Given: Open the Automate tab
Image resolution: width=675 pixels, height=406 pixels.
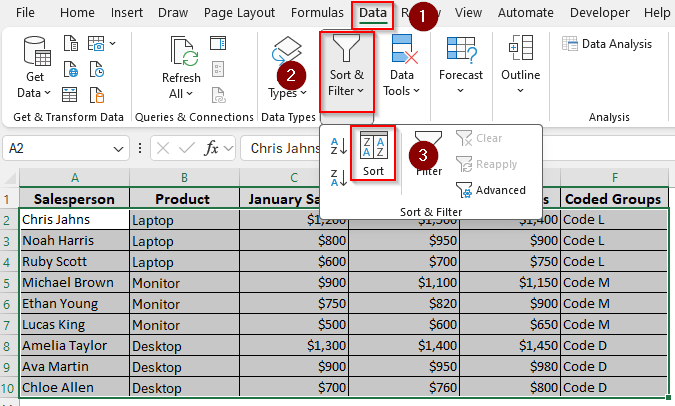Looking at the screenshot, I should (x=526, y=13).
